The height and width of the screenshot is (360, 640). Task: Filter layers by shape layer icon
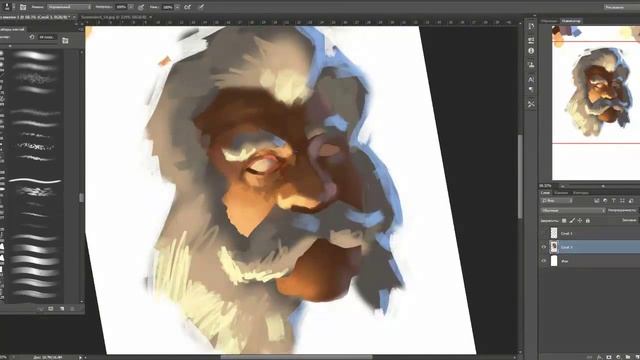tap(622, 200)
